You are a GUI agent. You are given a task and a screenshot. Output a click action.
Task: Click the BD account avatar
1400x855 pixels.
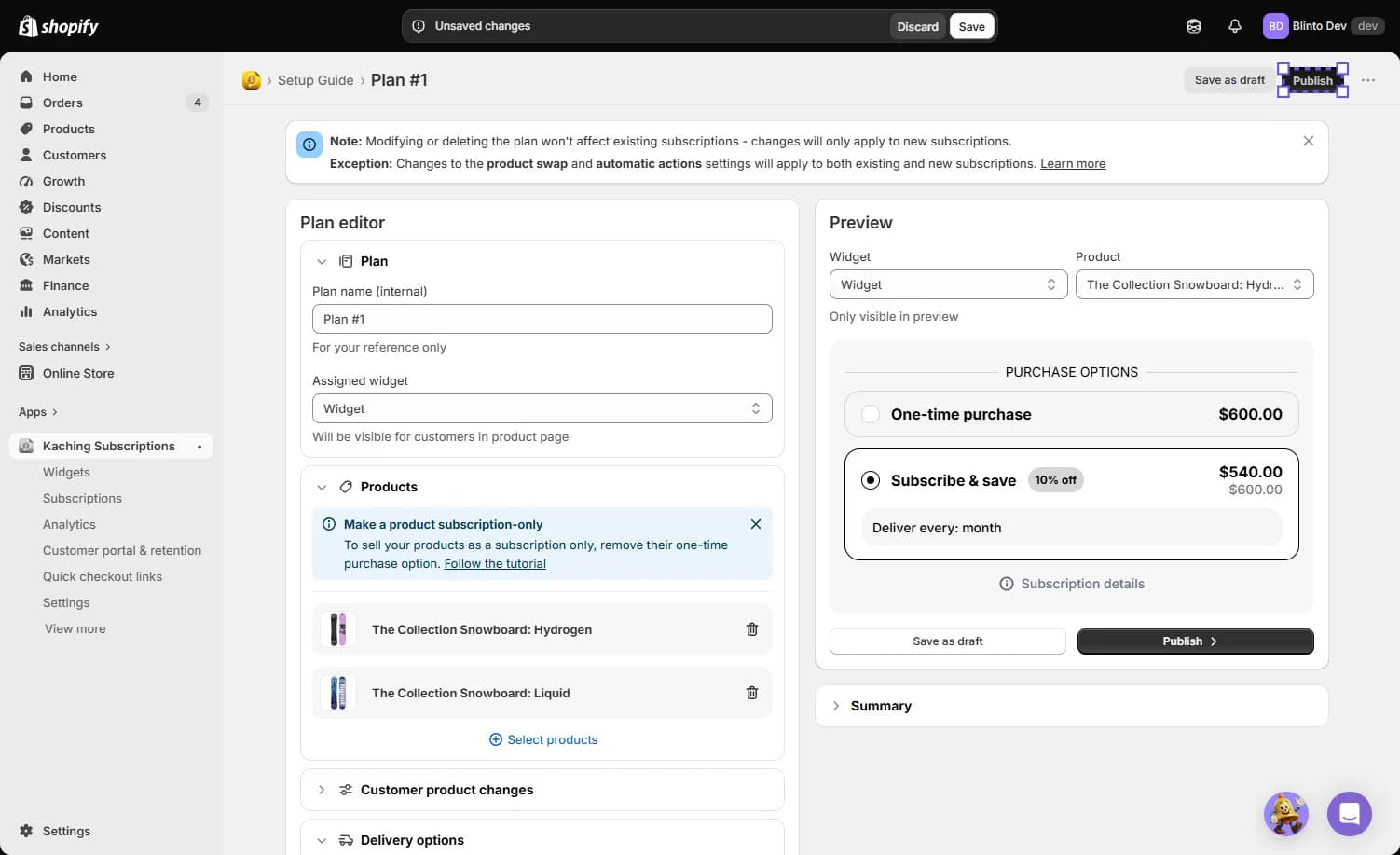(x=1275, y=26)
